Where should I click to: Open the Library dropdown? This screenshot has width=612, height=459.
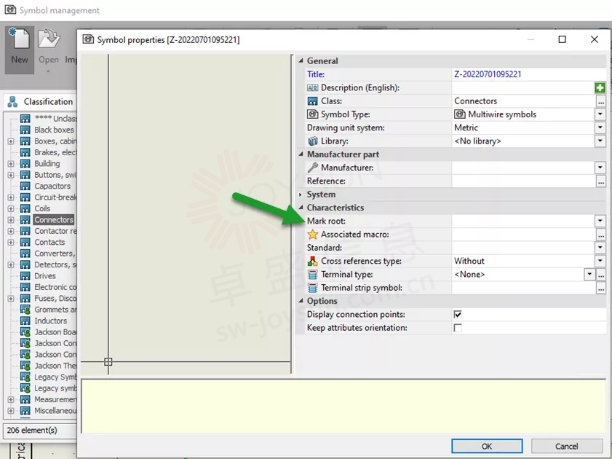pos(600,141)
